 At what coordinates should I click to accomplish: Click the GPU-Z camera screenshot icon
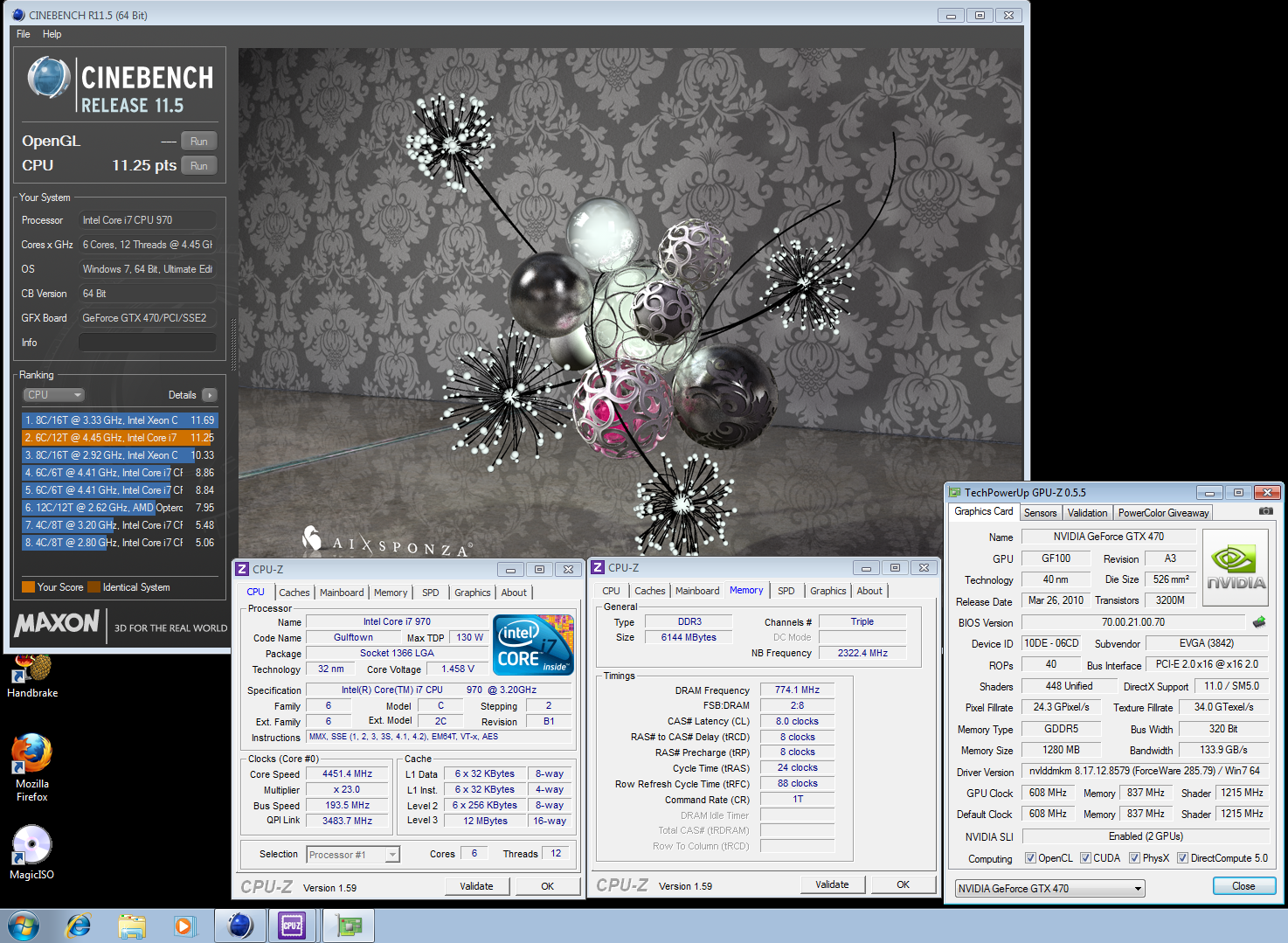tap(1265, 511)
